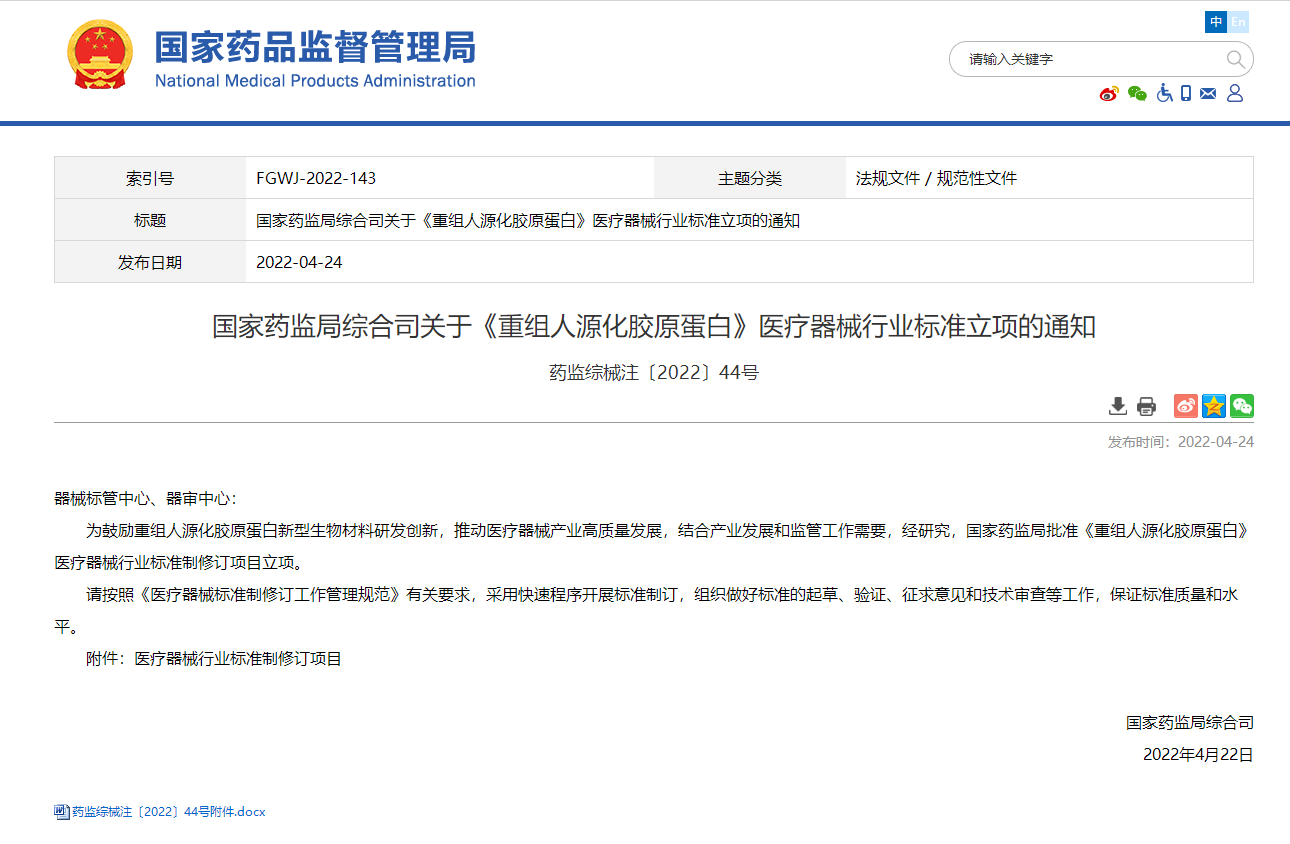Open 药监综械注〔2022〕44号附件.docx attachment
Screen dimensions: 1290x844
[x=168, y=812]
